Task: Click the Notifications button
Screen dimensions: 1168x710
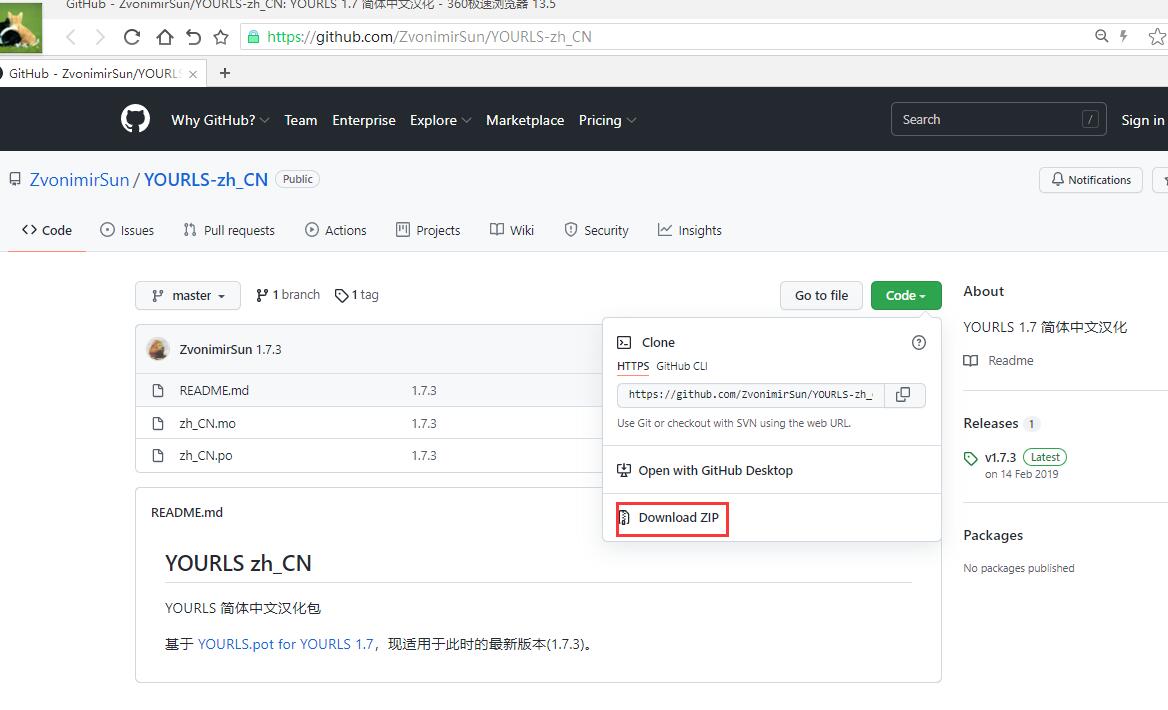Action: tap(1091, 180)
